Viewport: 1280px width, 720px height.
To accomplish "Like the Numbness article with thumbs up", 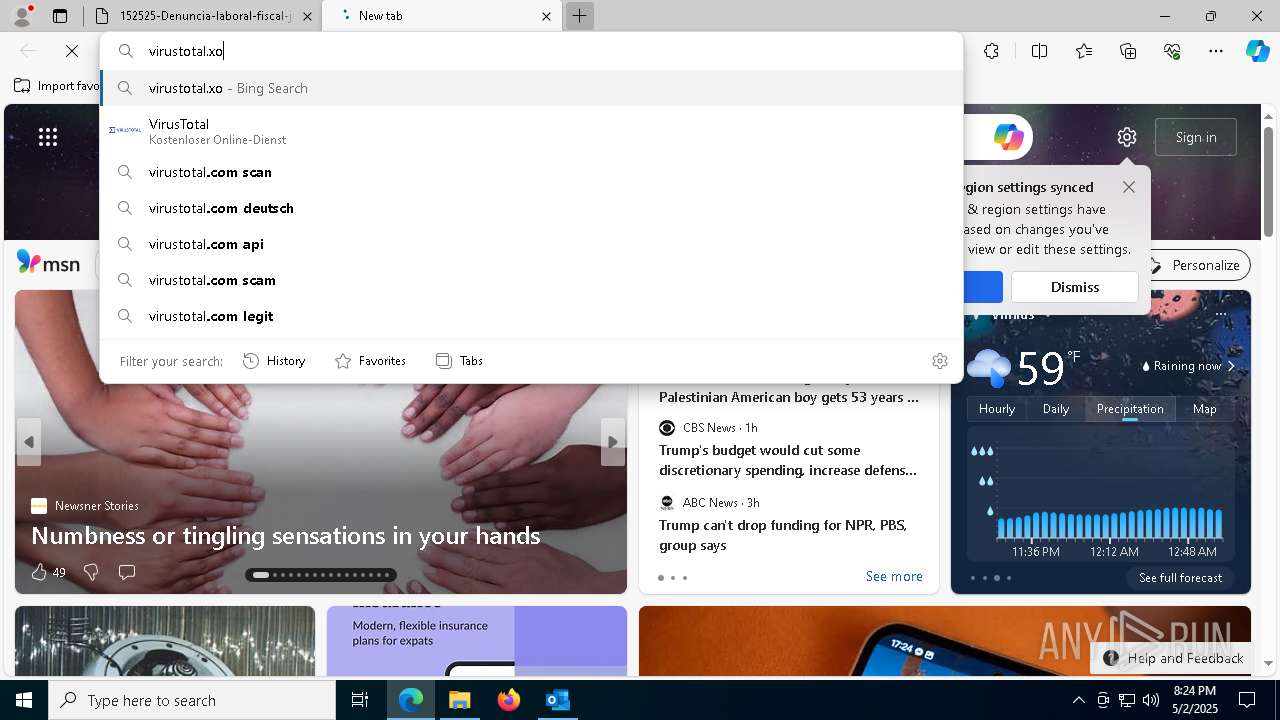I will pos(39,572).
